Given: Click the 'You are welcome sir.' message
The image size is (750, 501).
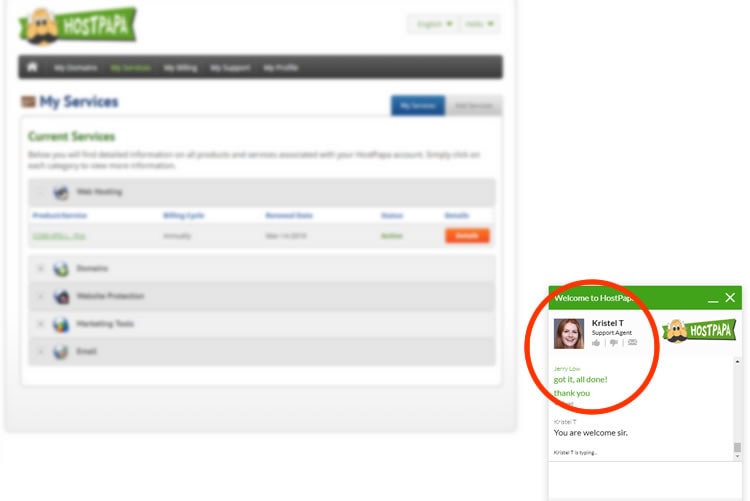Looking at the screenshot, I should (x=590, y=433).
